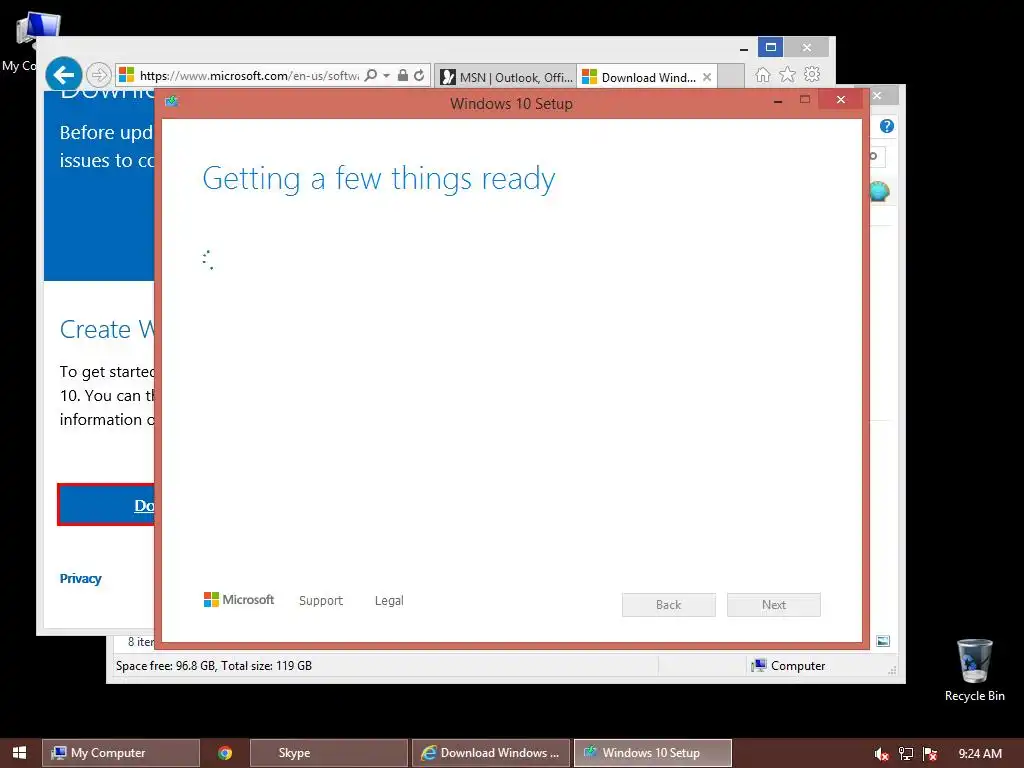This screenshot has width=1024, height=768.
Task: Select the Download Windows tab
Action: (x=640, y=77)
